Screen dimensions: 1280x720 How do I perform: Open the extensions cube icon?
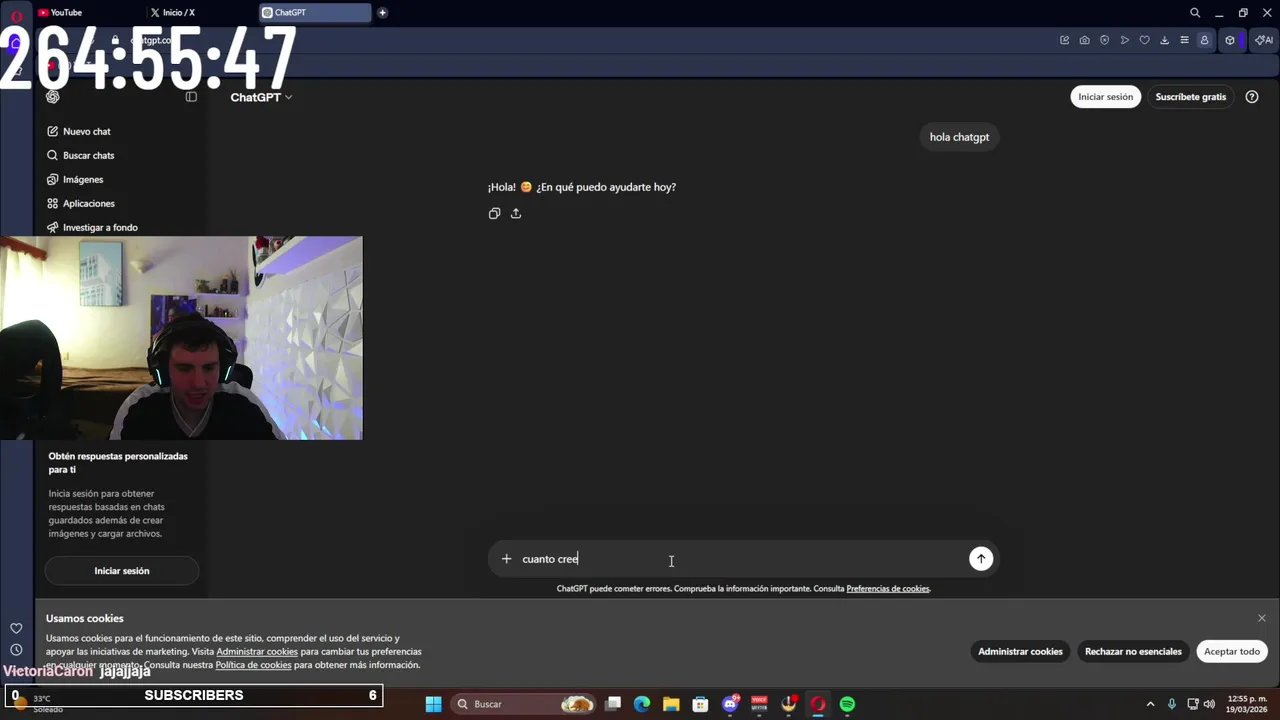[x=1230, y=40]
